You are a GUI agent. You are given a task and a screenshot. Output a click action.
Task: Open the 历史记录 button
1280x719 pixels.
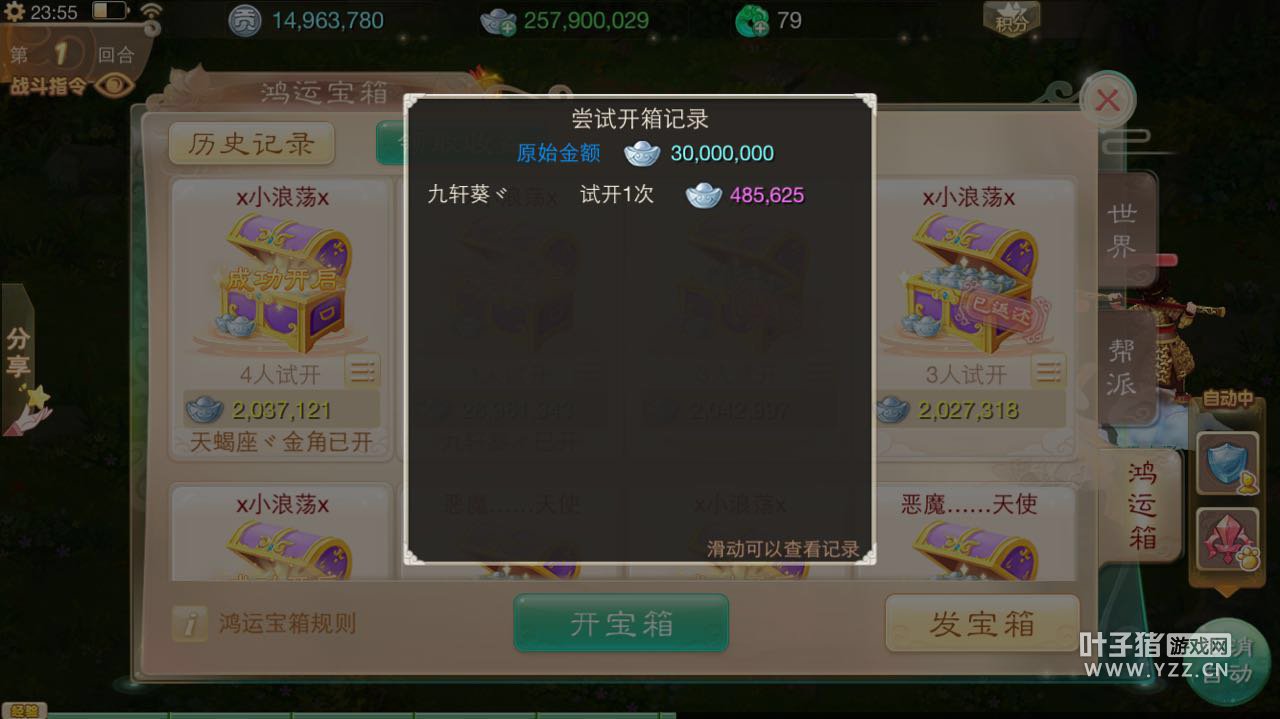[x=251, y=144]
